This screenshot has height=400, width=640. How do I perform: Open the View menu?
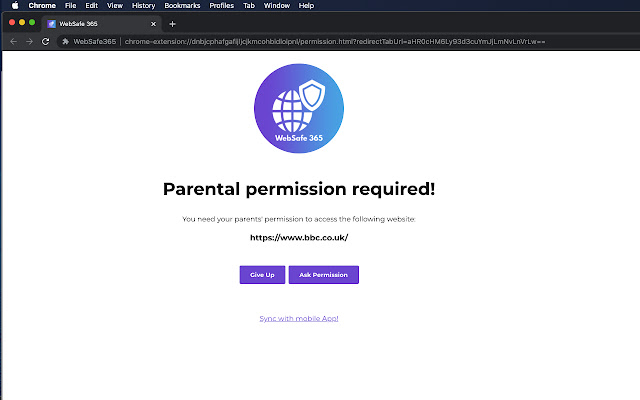115,5
